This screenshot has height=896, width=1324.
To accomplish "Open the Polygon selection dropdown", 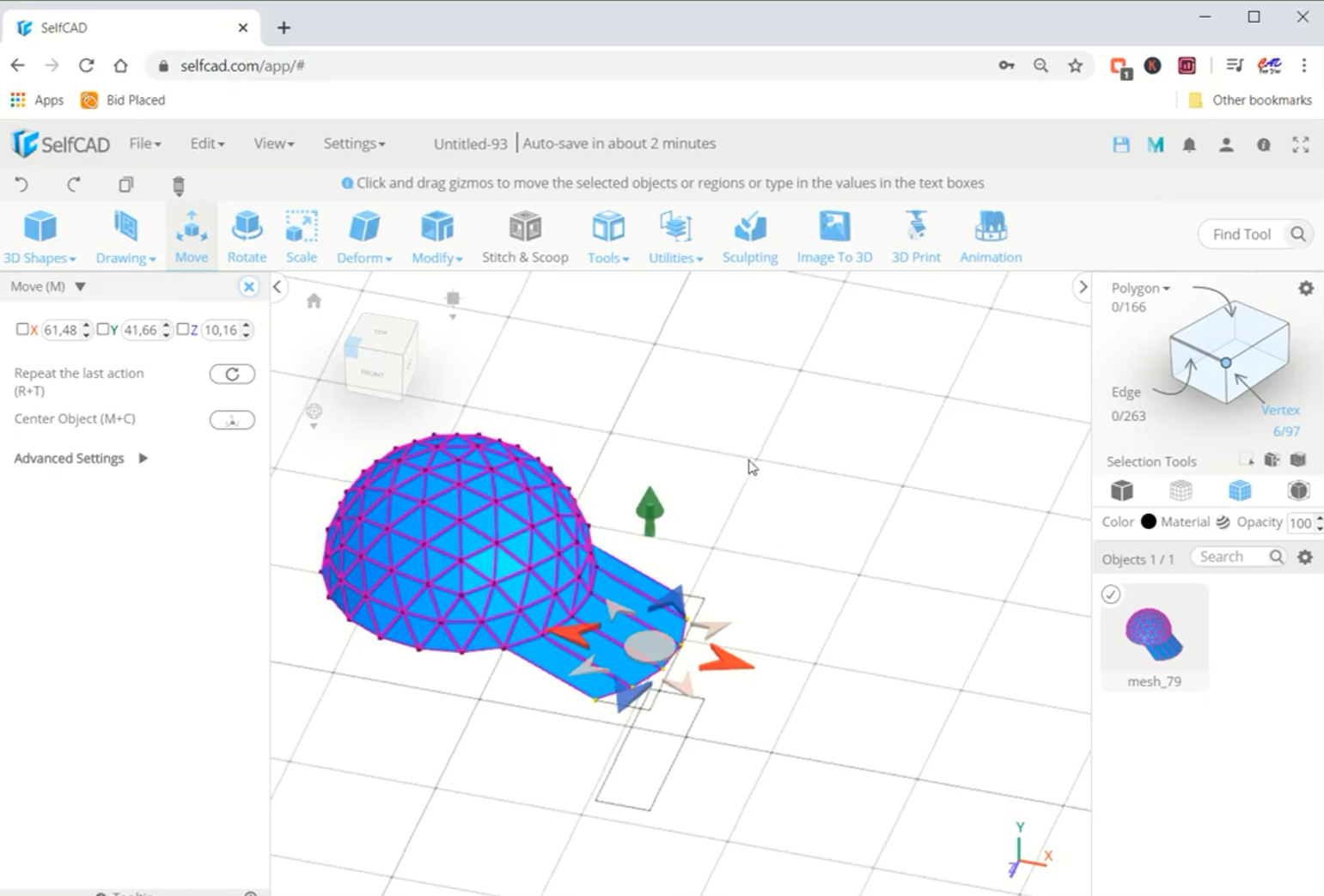I will click(x=1140, y=288).
